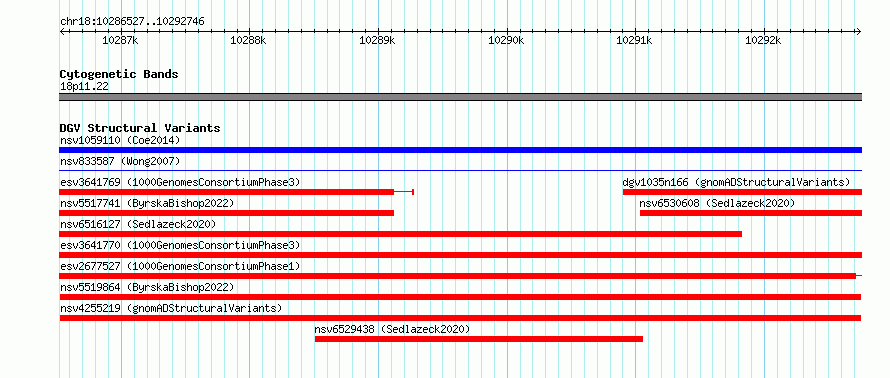Select the thick blue nsv1059110 variant bar
This screenshot has height=378, width=890.
click(x=460, y=150)
